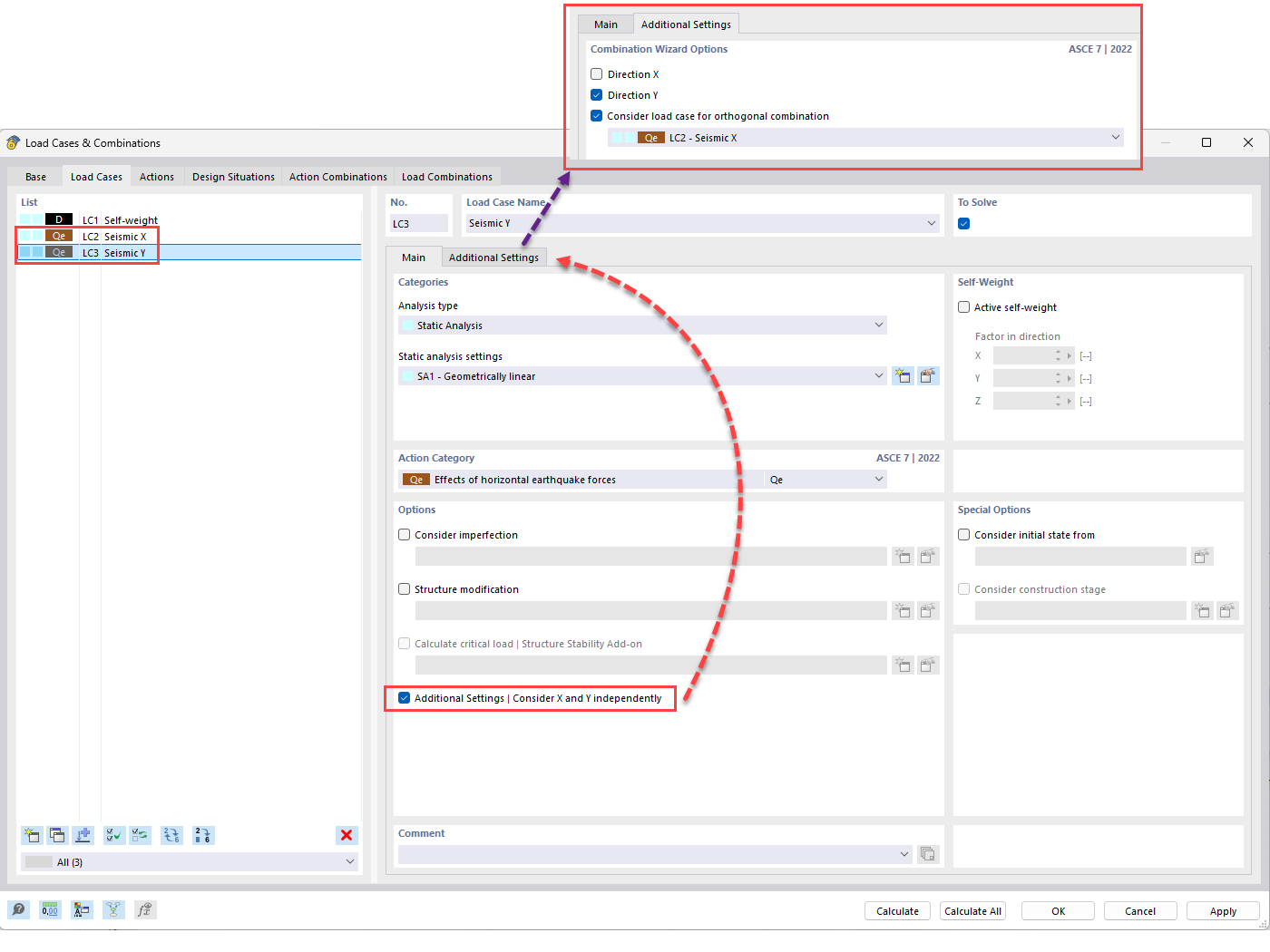Select all load cases with green checkmark icon
1270x952 pixels.
tap(114, 835)
